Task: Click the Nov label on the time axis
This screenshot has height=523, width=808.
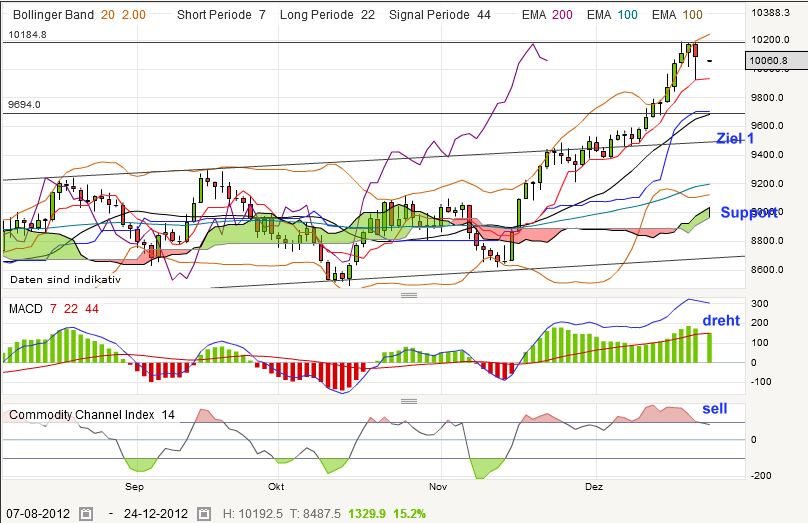Action: [438, 486]
